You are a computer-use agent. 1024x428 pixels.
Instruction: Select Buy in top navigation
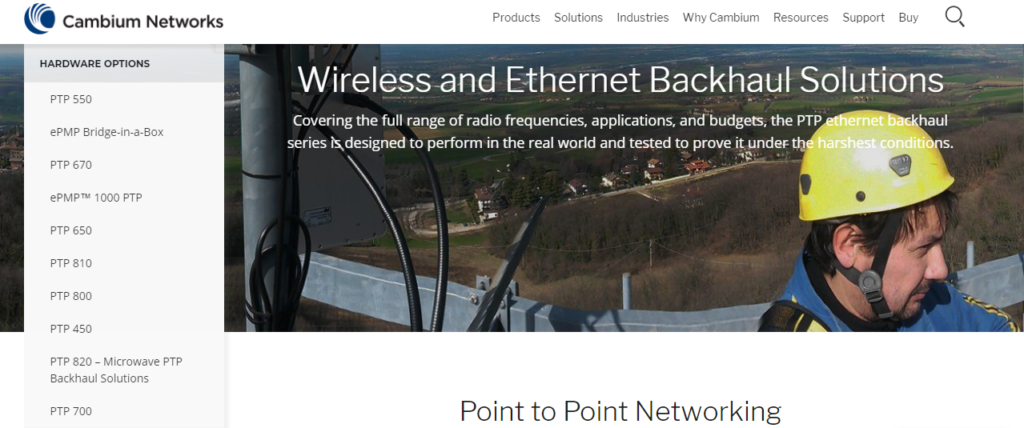pyautogui.click(x=908, y=18)
